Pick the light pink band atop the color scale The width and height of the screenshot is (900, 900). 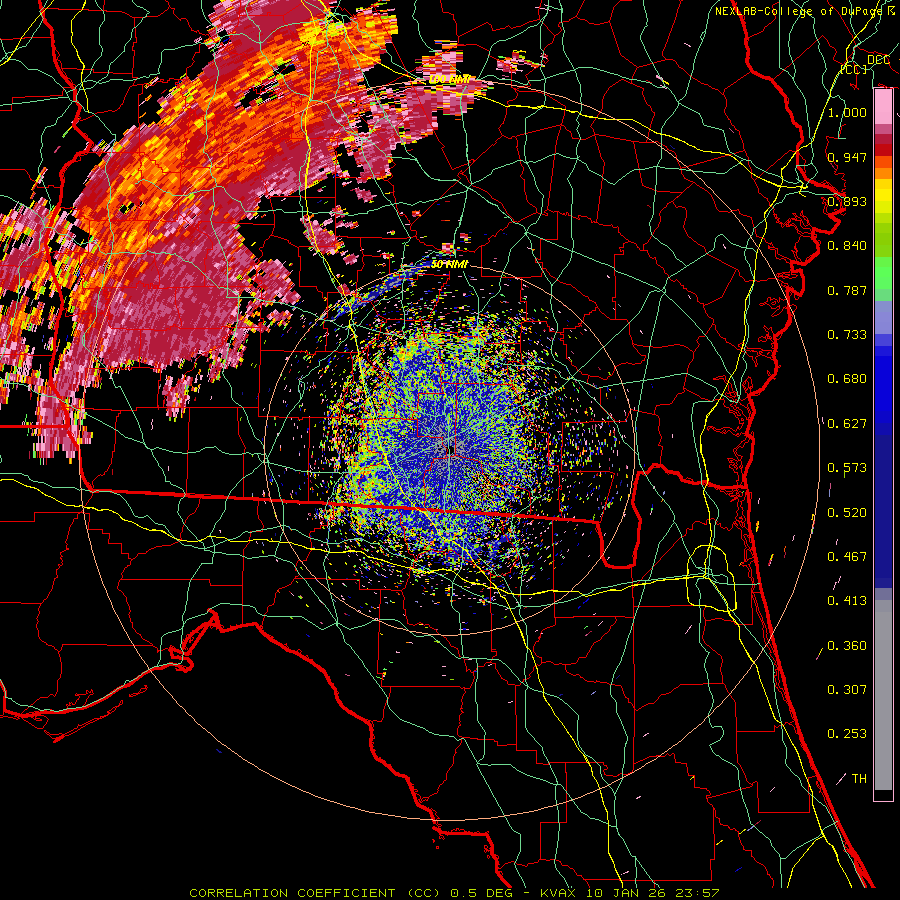point(883,107)
